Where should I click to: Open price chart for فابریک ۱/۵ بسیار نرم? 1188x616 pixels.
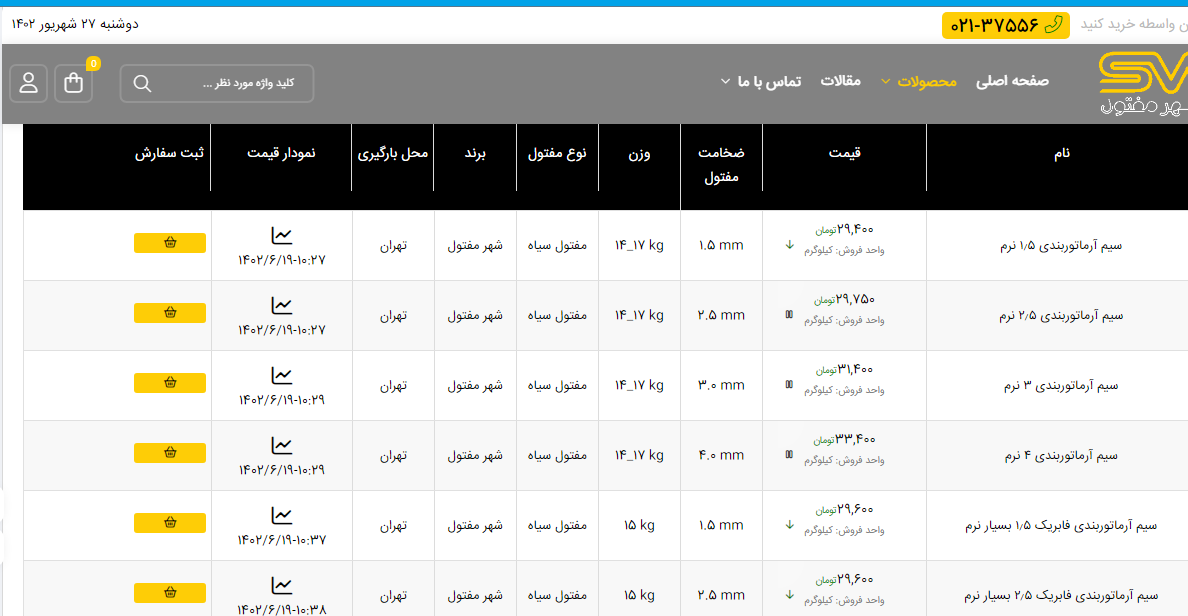282,516
